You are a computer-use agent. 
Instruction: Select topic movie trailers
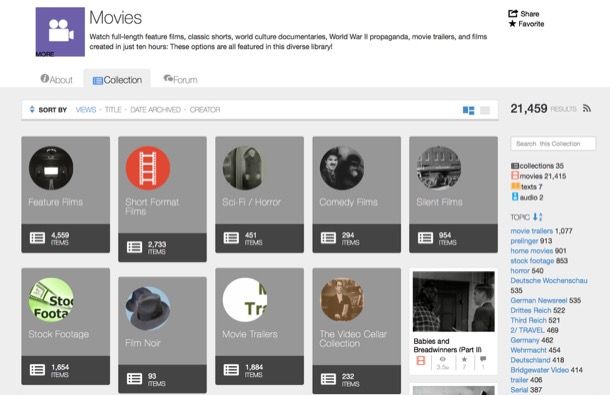[x=531, y=231]
